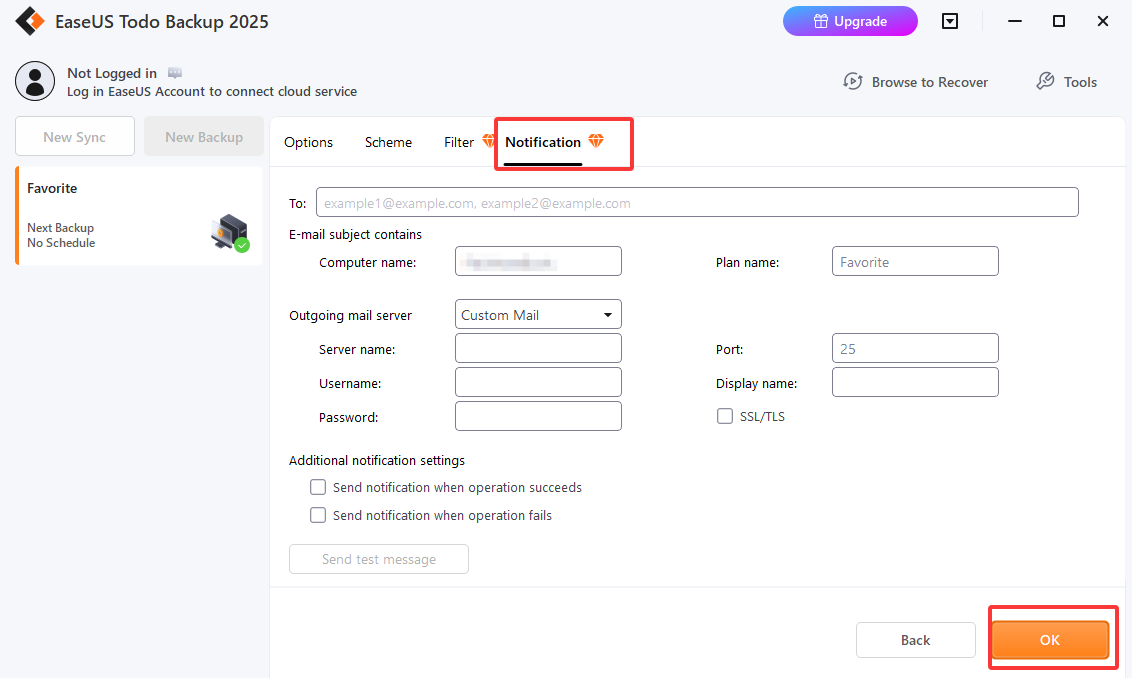The width and height of the screenshot is (1132, 678).
Task: Enable the SSL/TLS checkbox
Action: pyautogui.click(x=725, y=417)
